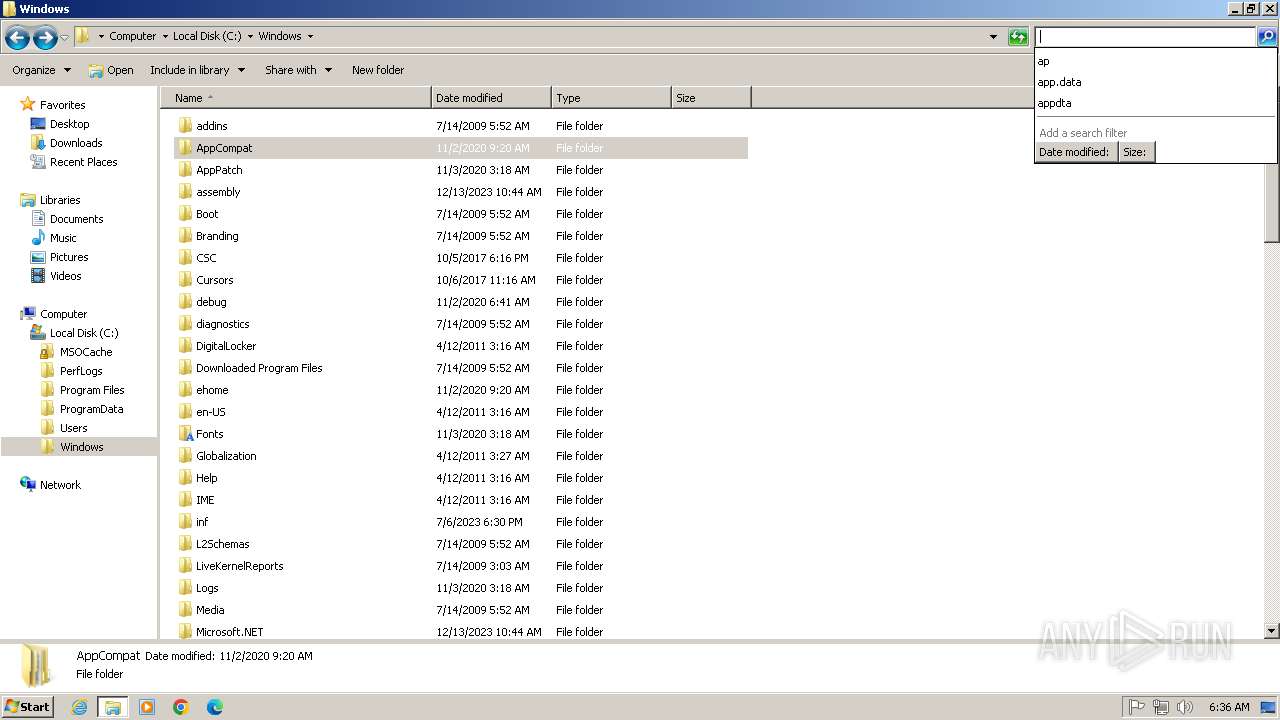The width and height of the screenshot is (1280, 720).
Task: Expand the arrow after Windows breadcrumb
Action: 310,36
